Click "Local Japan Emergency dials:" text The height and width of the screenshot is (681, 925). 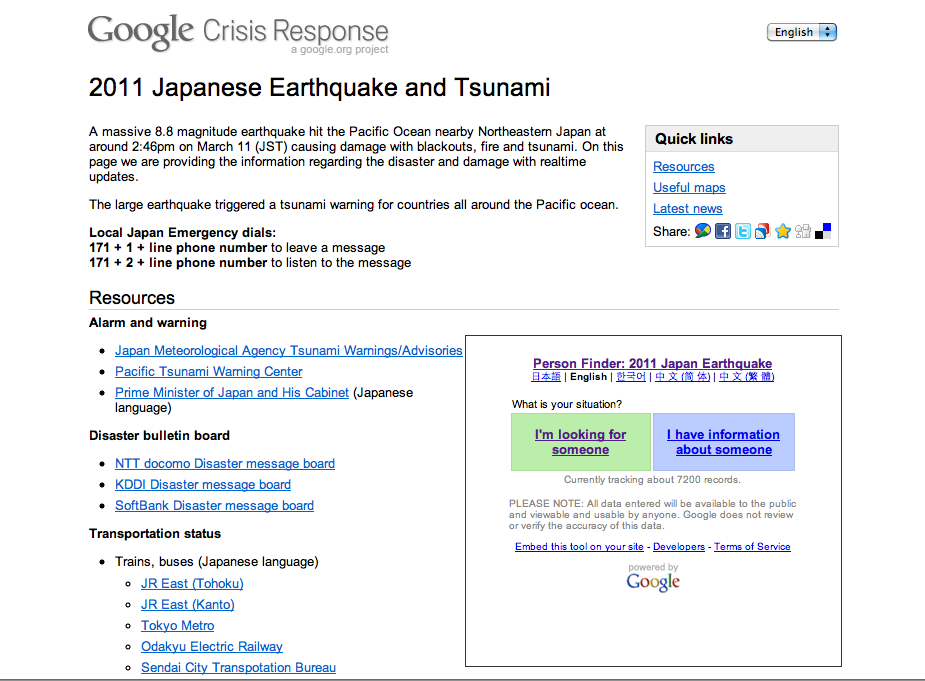pyautogui.click(x=182, y=233)
